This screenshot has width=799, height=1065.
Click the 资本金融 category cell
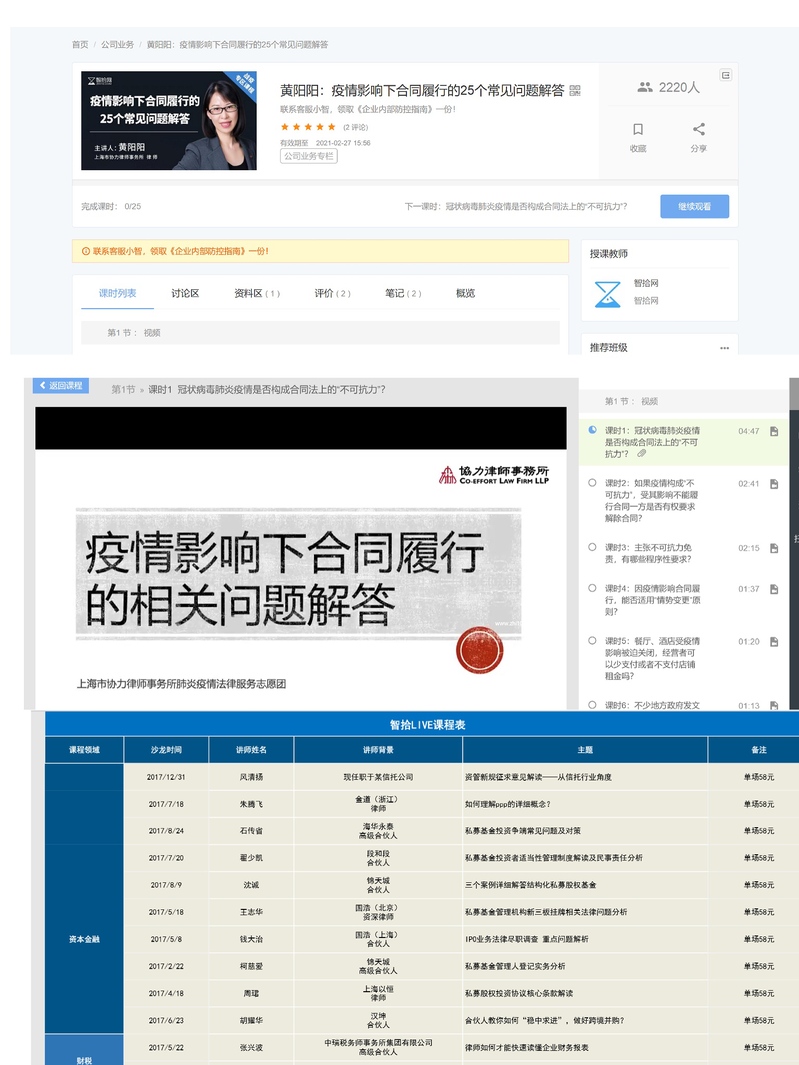coord(84,939)
